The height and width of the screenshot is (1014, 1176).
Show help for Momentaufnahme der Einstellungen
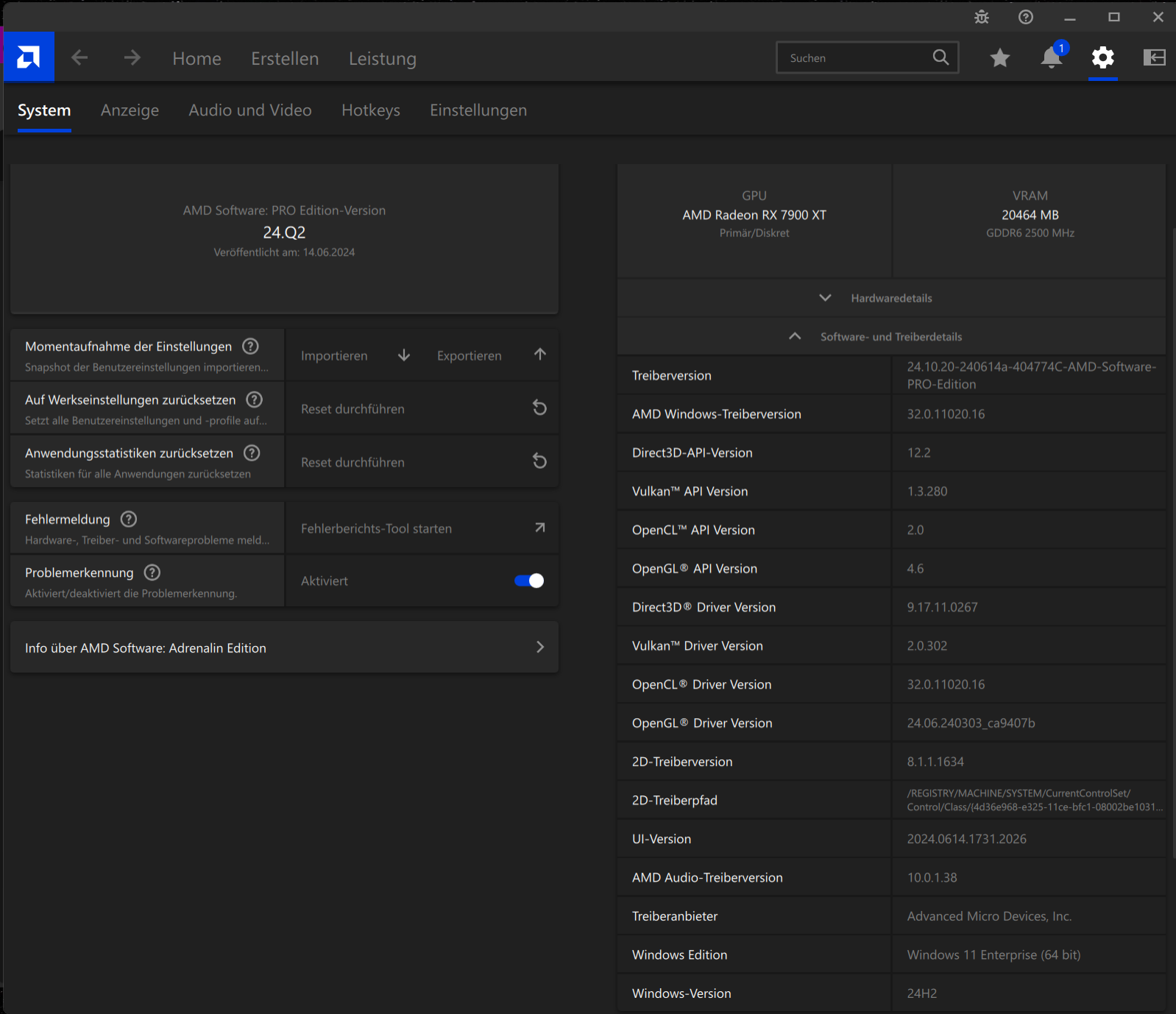pyautogui.click(x=251, y=346)
